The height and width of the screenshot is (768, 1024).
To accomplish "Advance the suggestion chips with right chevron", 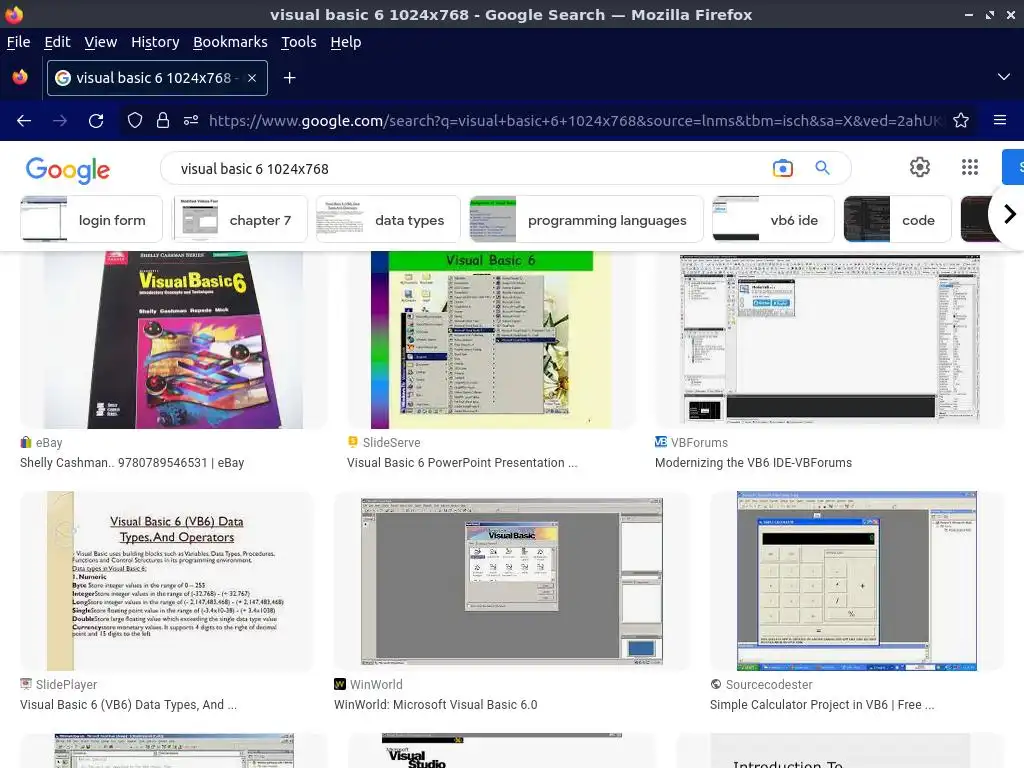I will (x=1009, y=214).
